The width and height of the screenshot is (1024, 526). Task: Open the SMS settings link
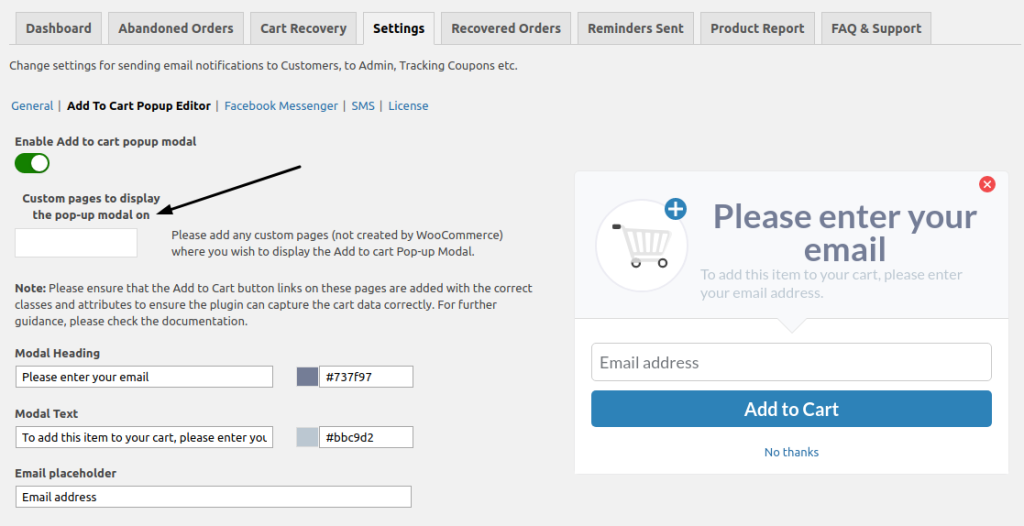[x=363, y=106]
